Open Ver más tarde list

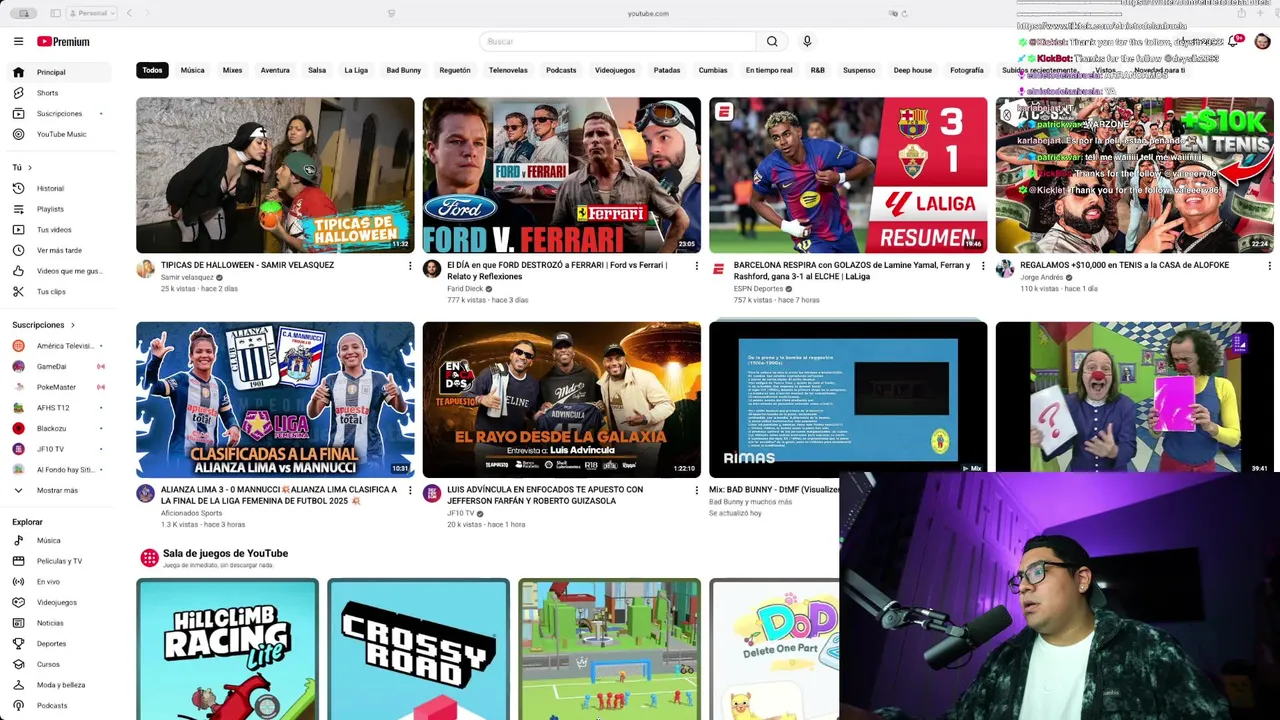tap(60, 250)
